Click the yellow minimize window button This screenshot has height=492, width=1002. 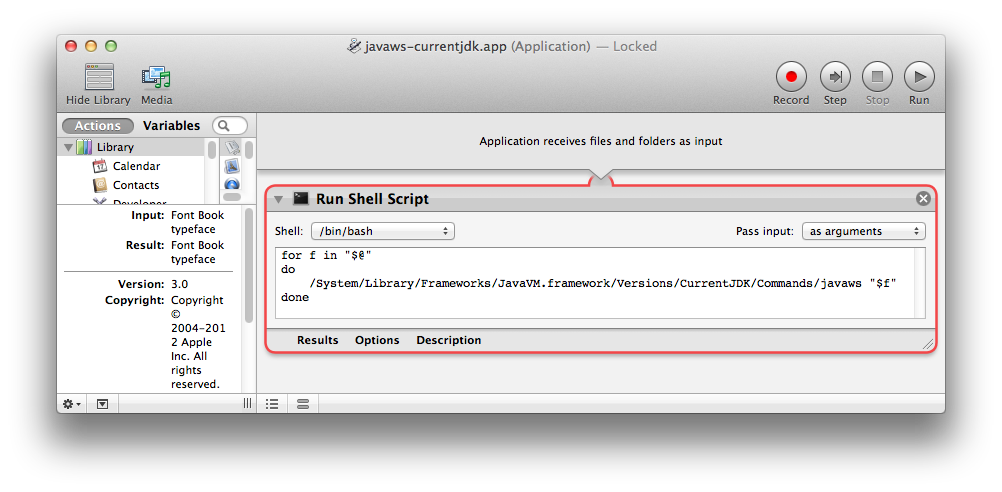click(91, 46)
